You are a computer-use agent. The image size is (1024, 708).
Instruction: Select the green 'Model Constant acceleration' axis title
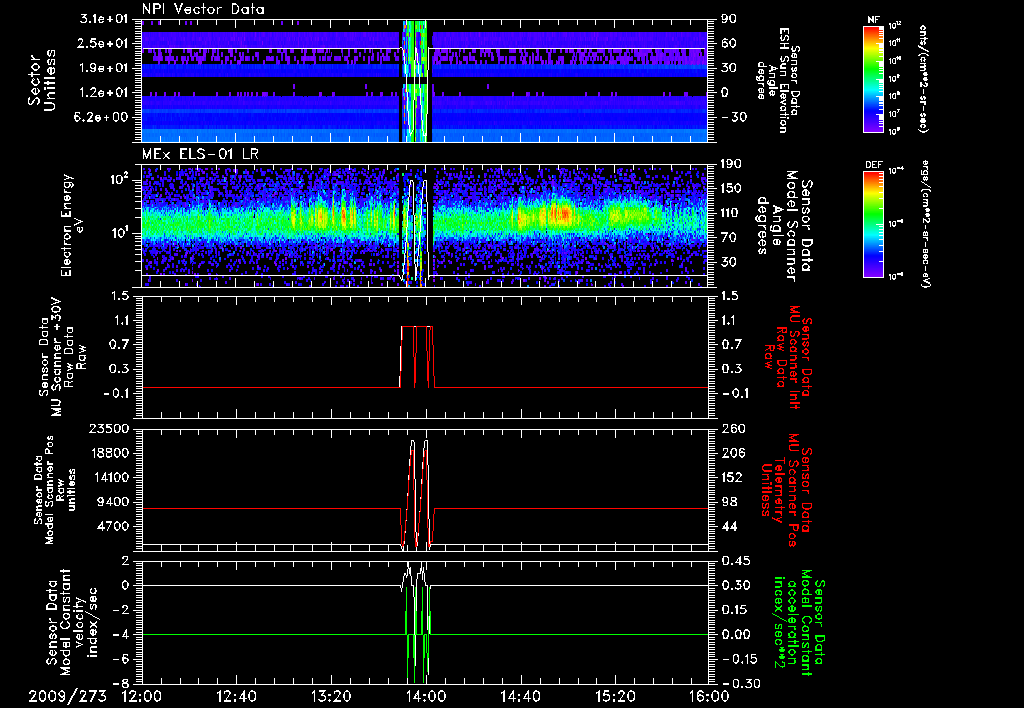[x=799, y=622]
